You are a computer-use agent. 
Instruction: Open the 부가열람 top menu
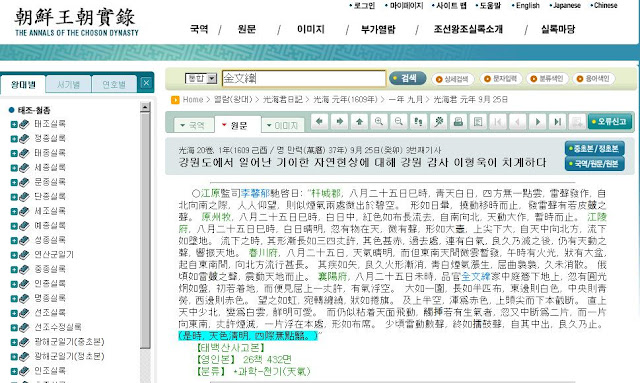click(x=378, y=29)
